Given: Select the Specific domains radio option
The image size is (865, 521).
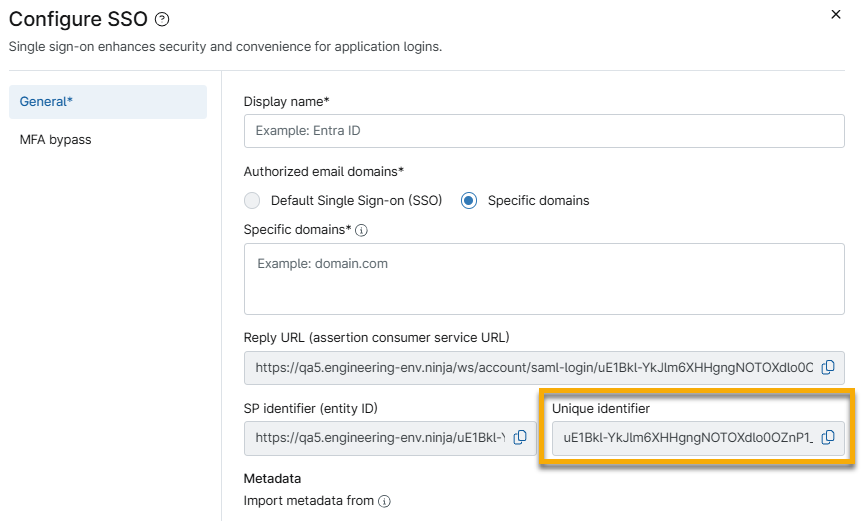Looking at the screenshot, I should (469, 200).
